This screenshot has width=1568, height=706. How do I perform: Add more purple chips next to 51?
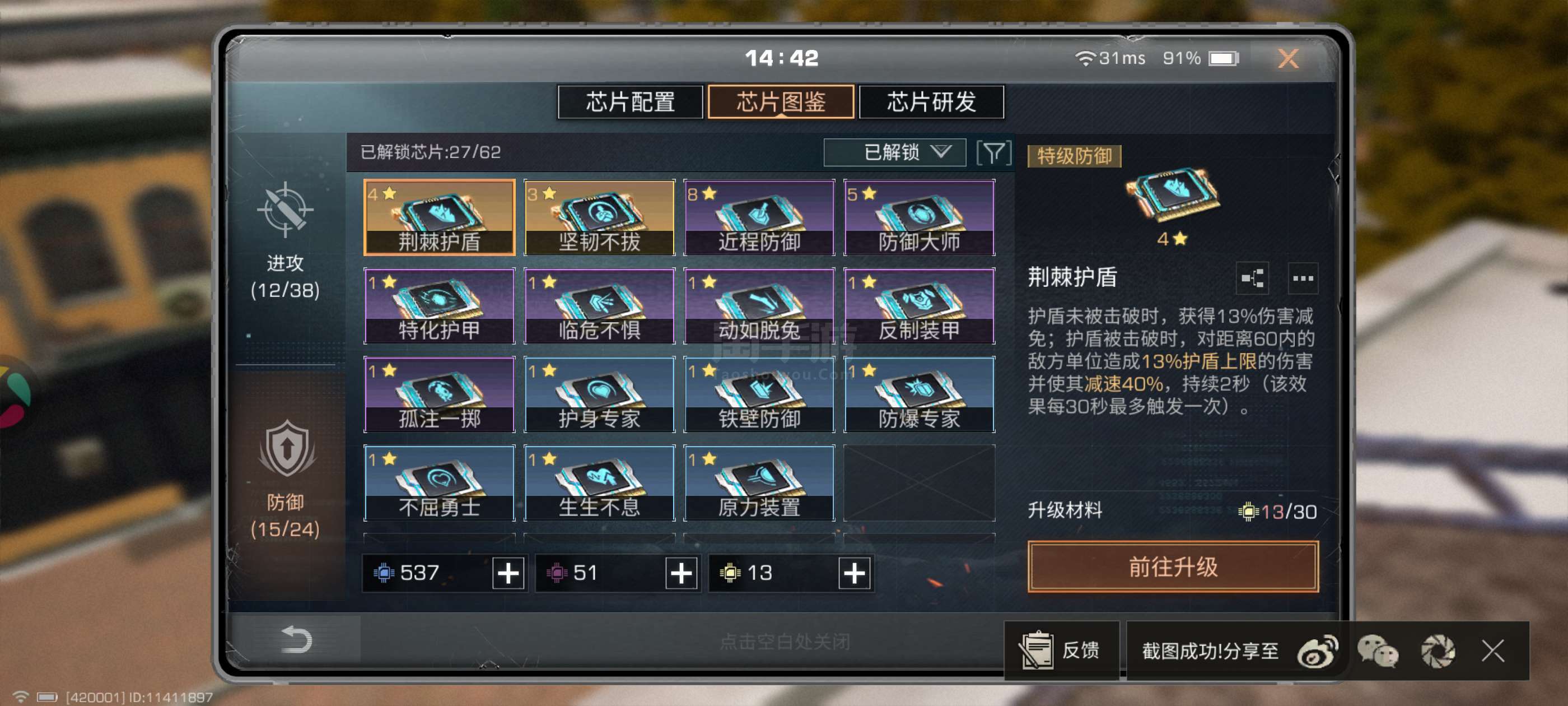[x=681, y=573]
